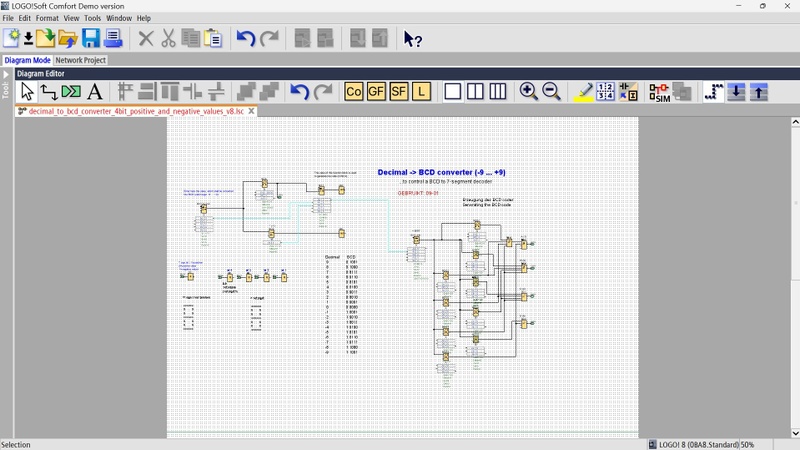Click Undo in the Diagram Editor toolbar

pos(299,92)
